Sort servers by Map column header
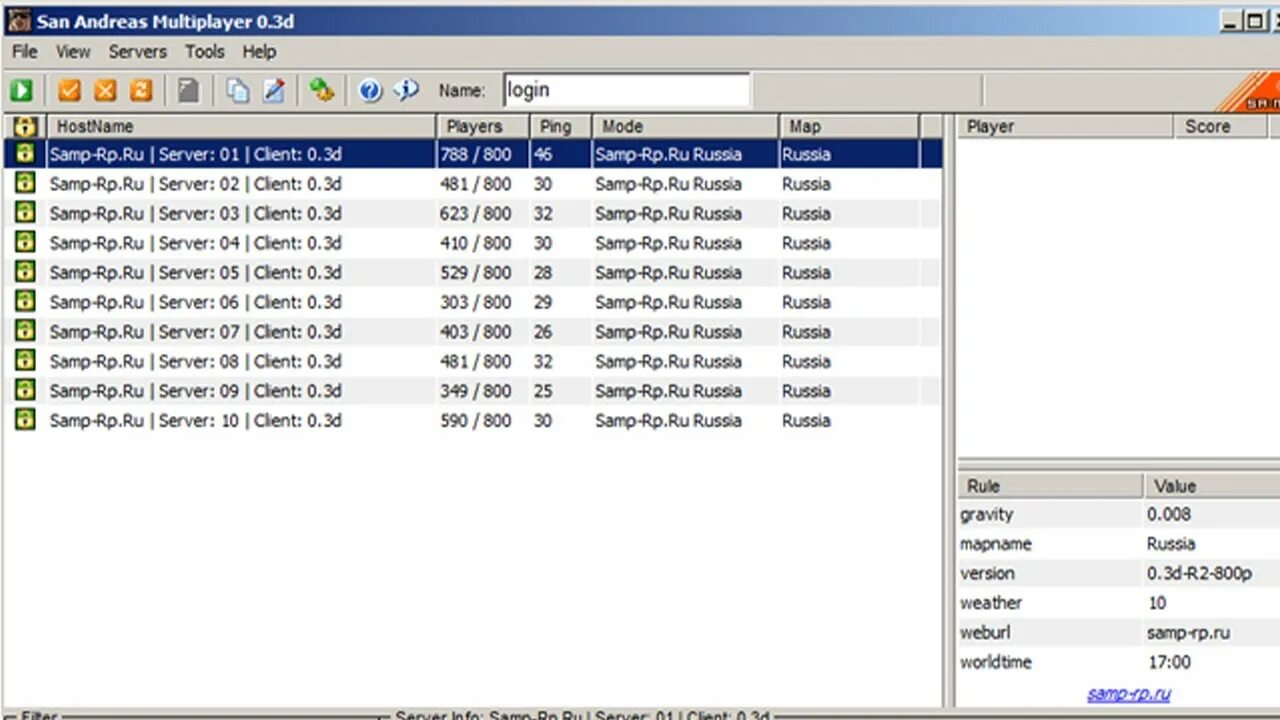The image size is (1280, 720). click(849, 127)
